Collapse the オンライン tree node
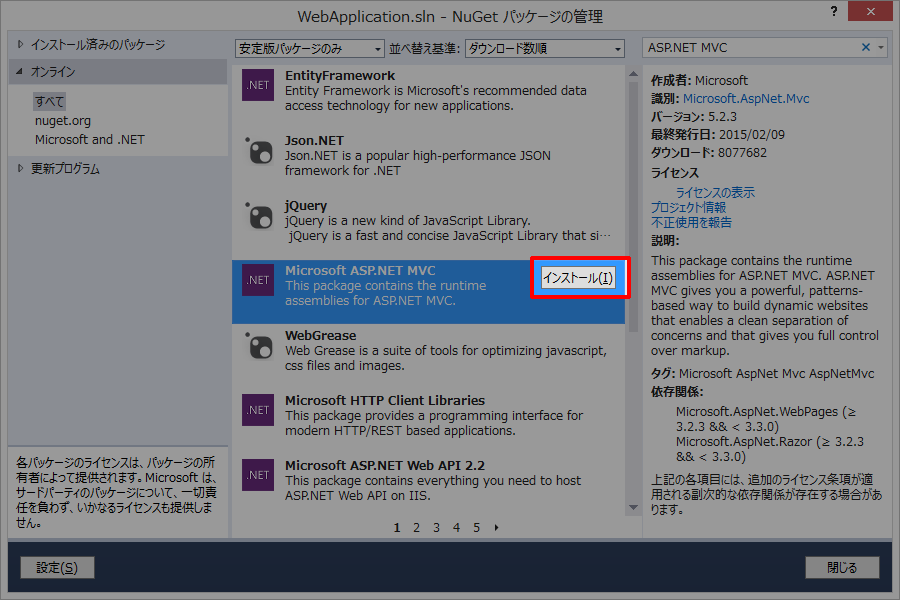The height and width of the screenshot is (600, 900). (x=20, y=71)
